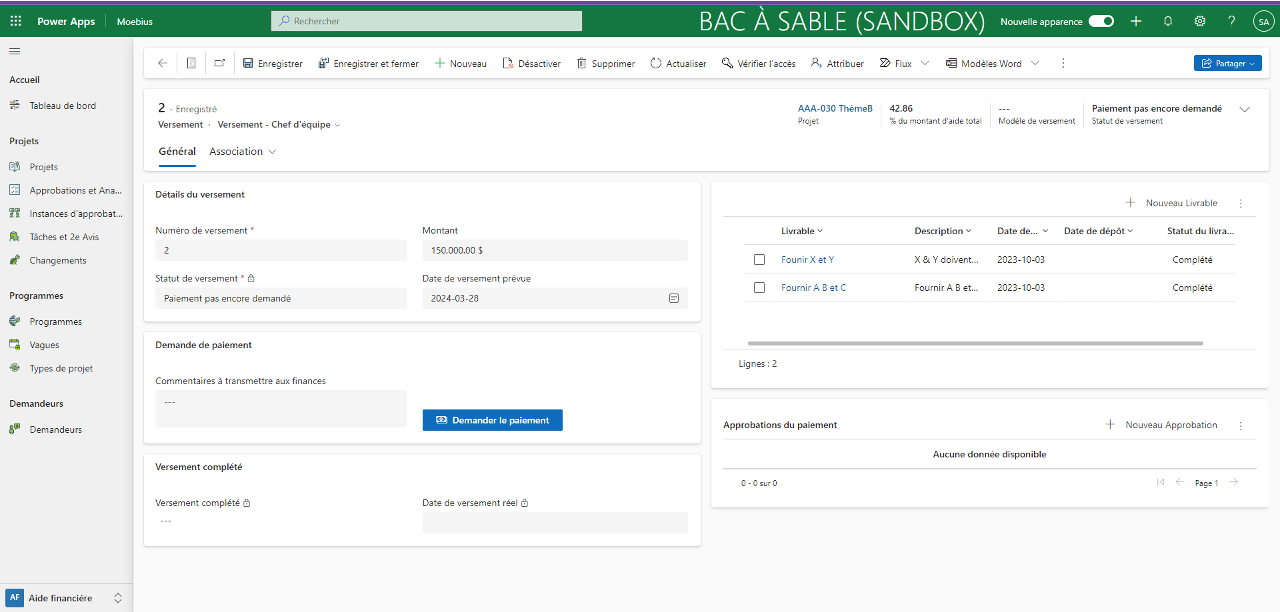
Task: Click the Livrable grid horizontal scrollbar
Action: [x=975, y=343]
